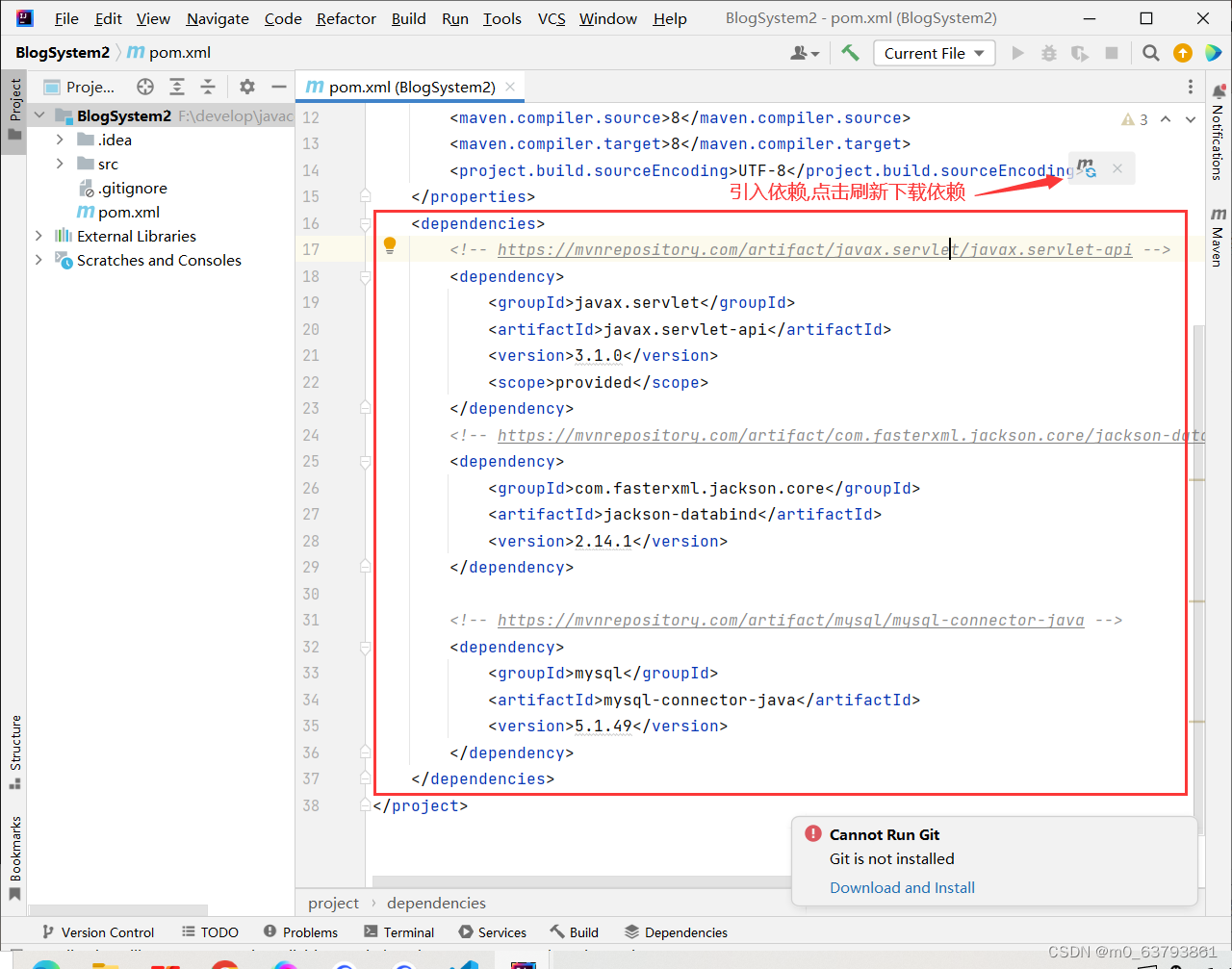
Task: Click the Search Everywhere magnifier icon
Action: tap(1150, 53)
